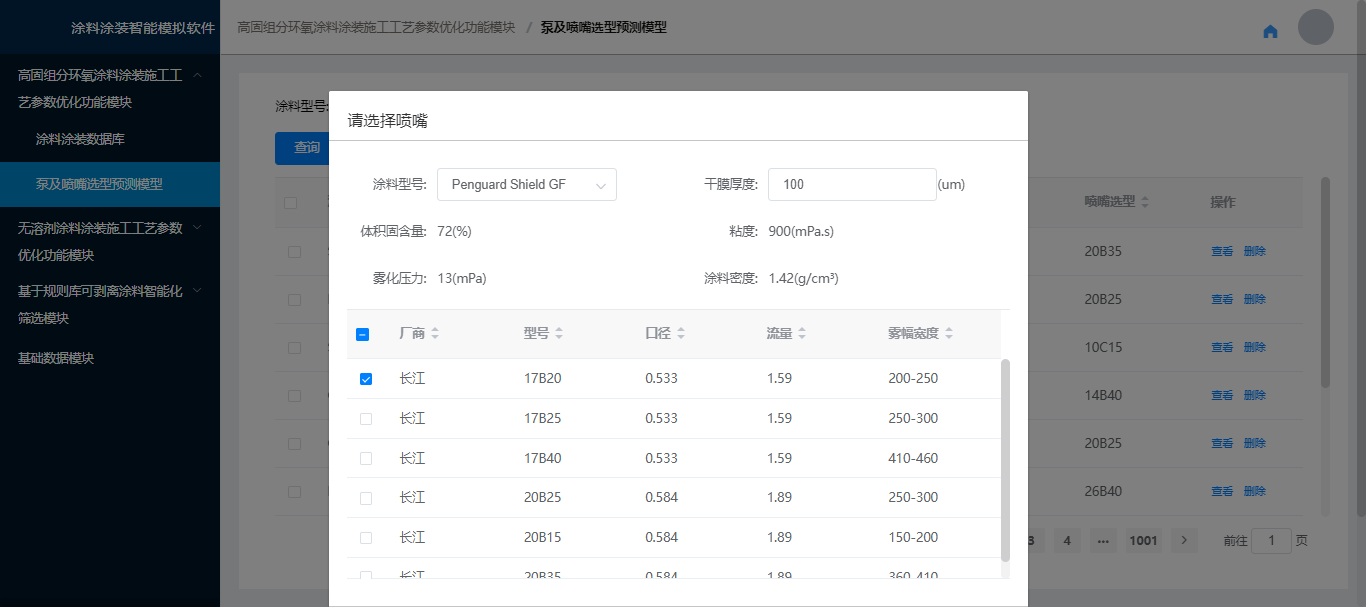Click the 干膜厚度 input field
The height and width of the screenshot is (607, 1366).
[x=851, y=185]
